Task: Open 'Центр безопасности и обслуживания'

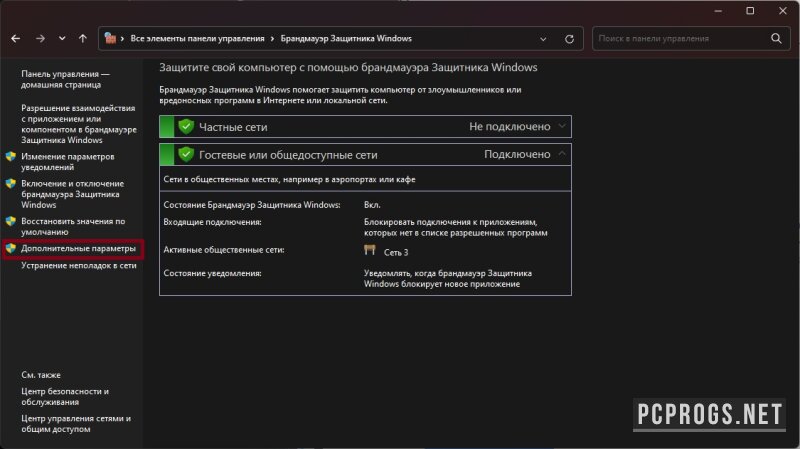Action: [x=65, y=396]
